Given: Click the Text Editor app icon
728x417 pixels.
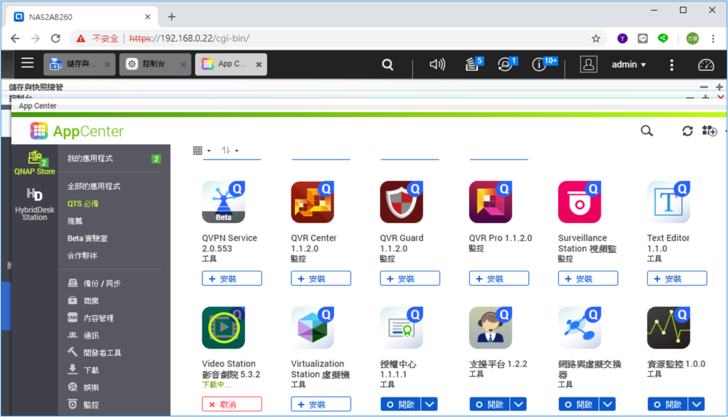Looking at the screenshot, I should coord(669,202).
